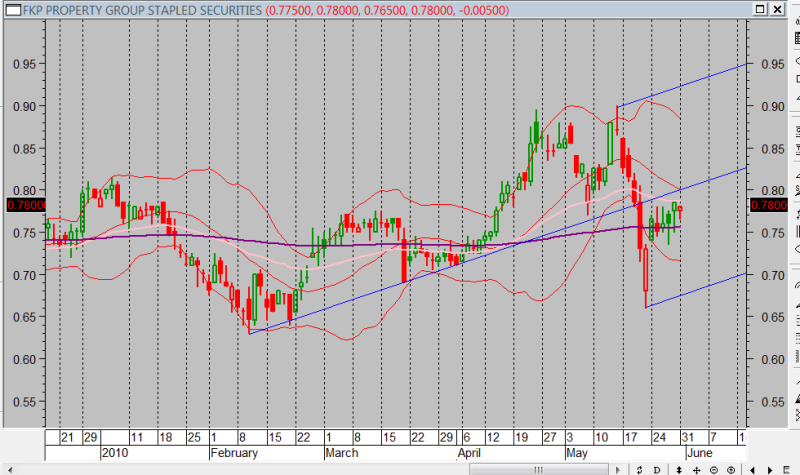The height and width of the screenshot is (475, 800).
Task: Click the horizontal scrollbar right arrow
Action: (618, 470)
